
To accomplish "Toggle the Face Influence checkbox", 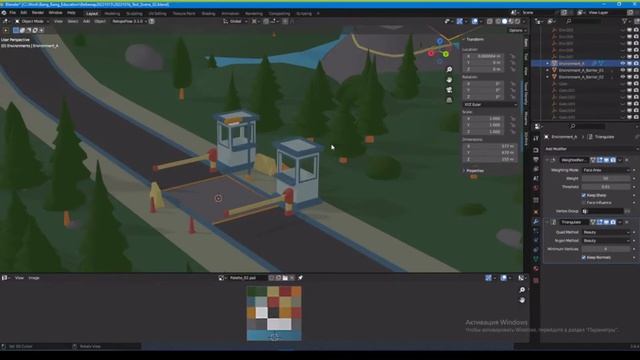I will [584, 202].
